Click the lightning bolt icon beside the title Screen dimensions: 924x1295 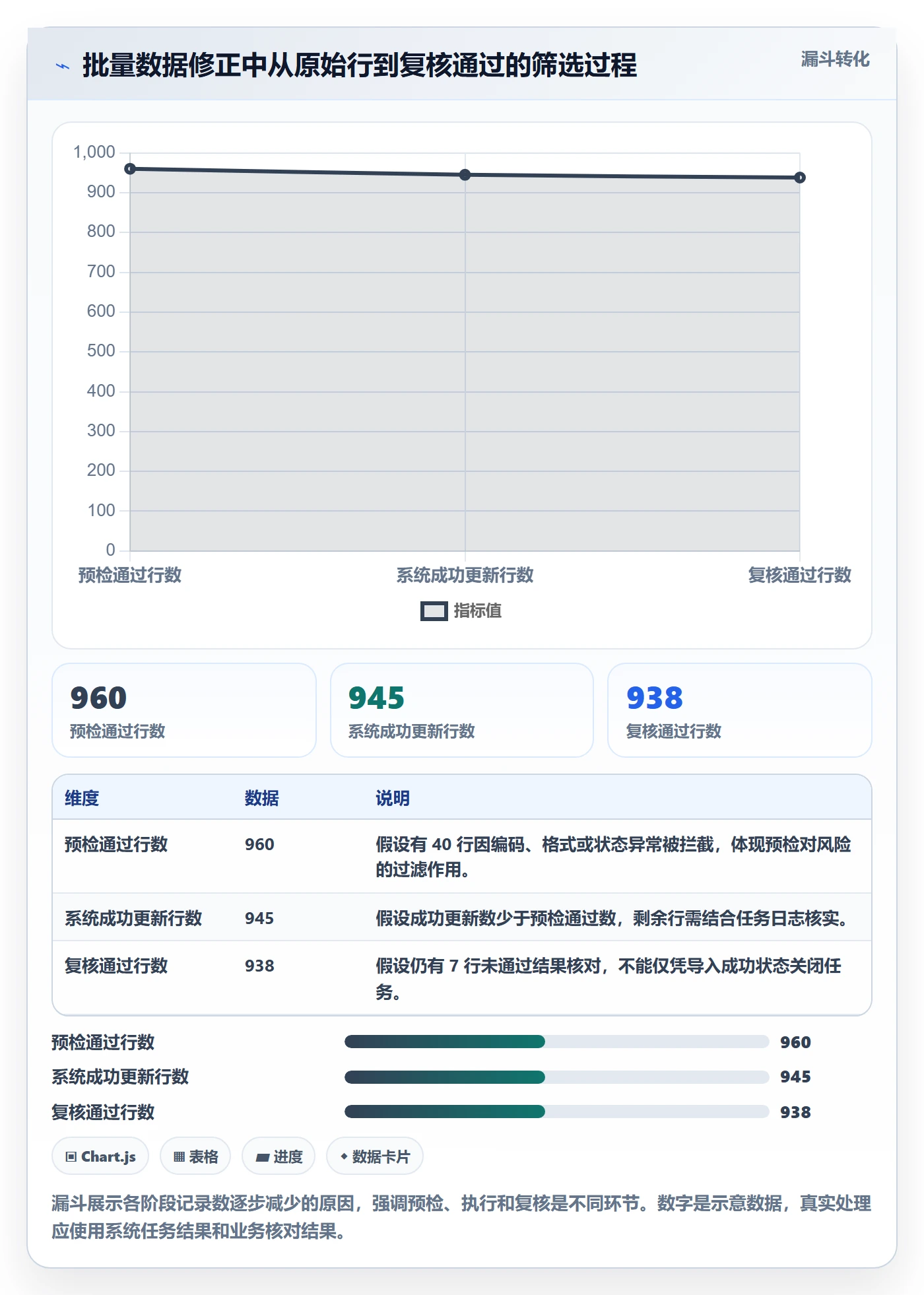pyautogui.click(x=63, y=66)
